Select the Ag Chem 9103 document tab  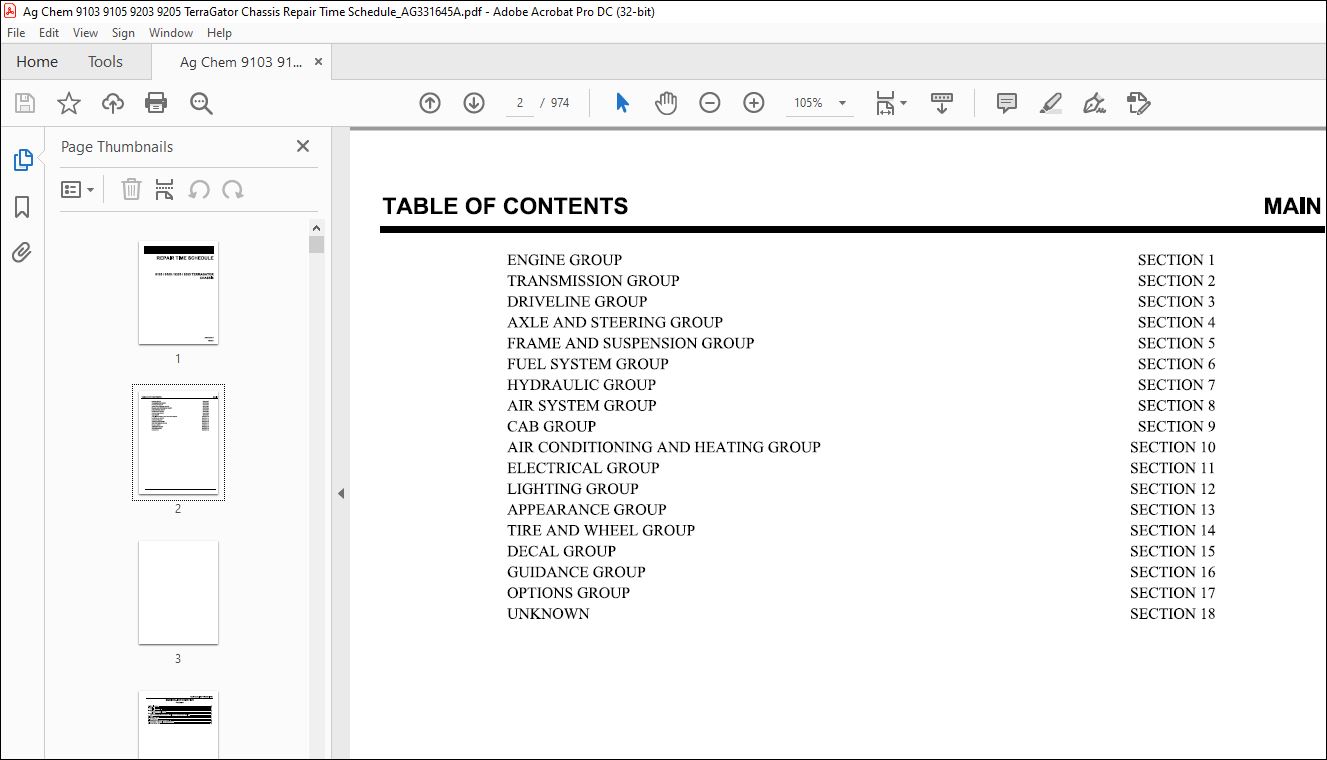pos(240,62)
